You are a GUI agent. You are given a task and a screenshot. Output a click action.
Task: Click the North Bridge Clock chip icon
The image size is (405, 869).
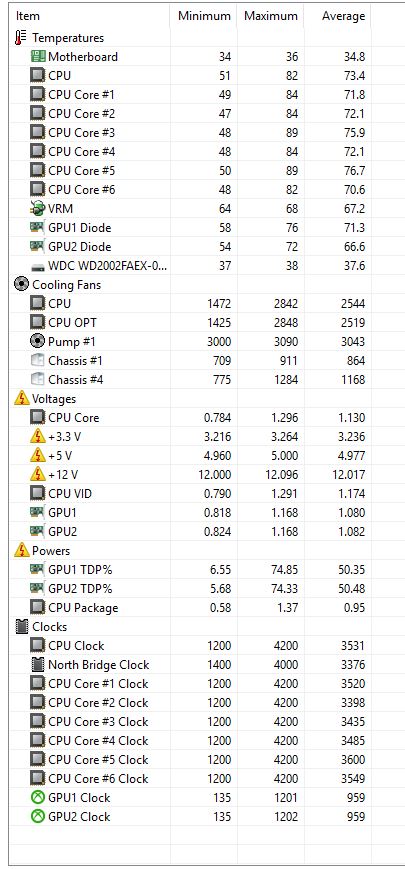38,664
